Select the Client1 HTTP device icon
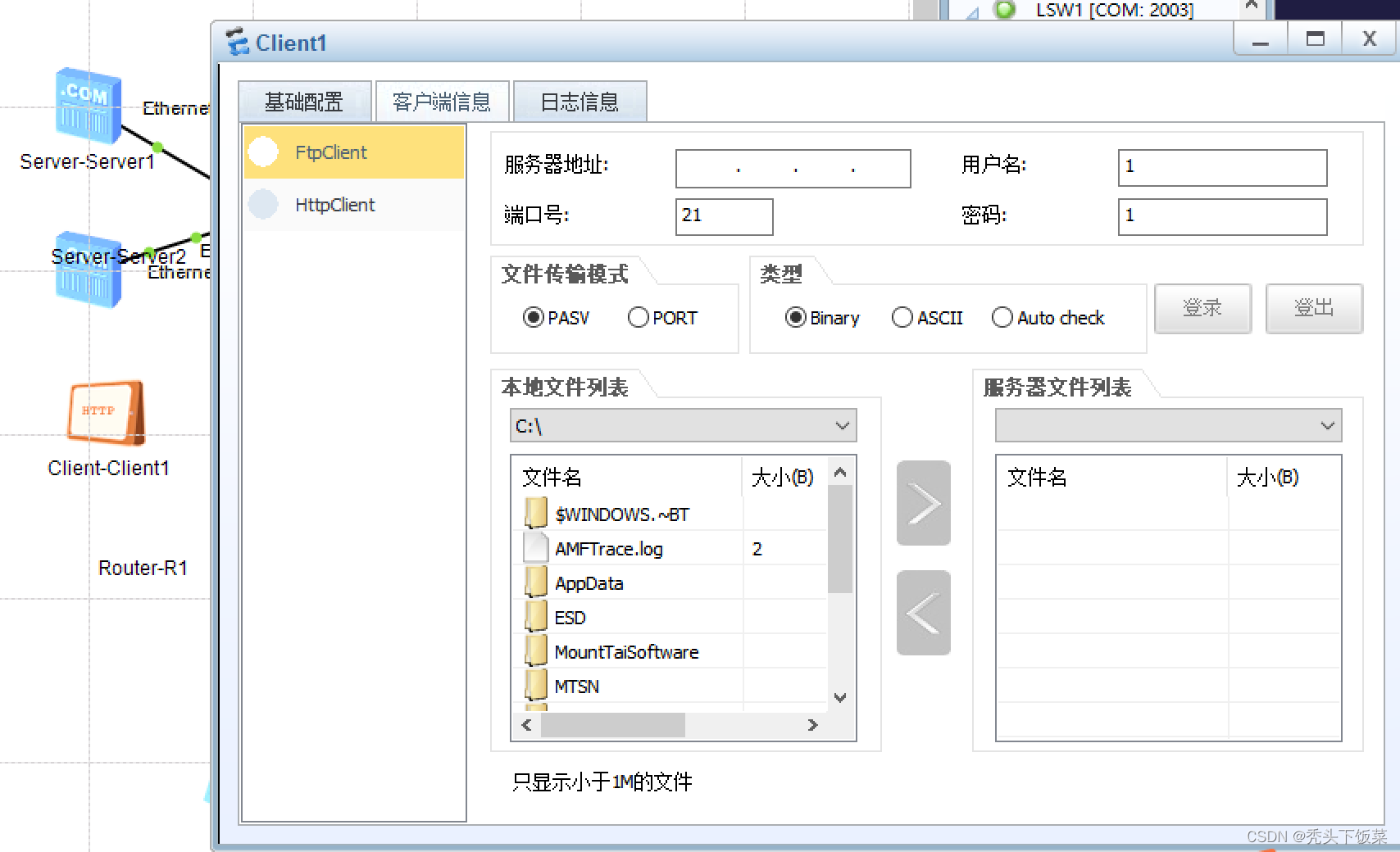The height and width of the screenshot is (852, 1400). point(107,412)
